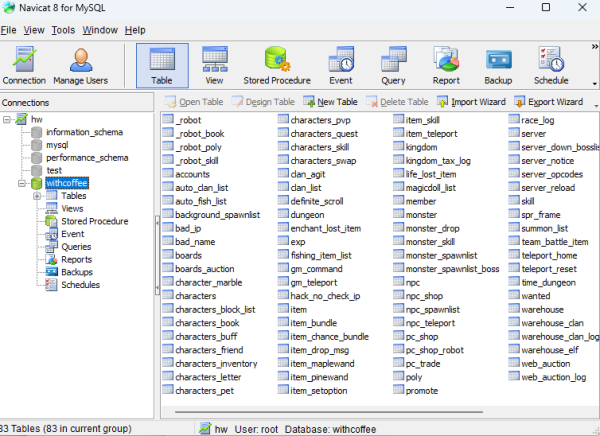
Task: Select the _robot table icon
Action: [168, 119]
